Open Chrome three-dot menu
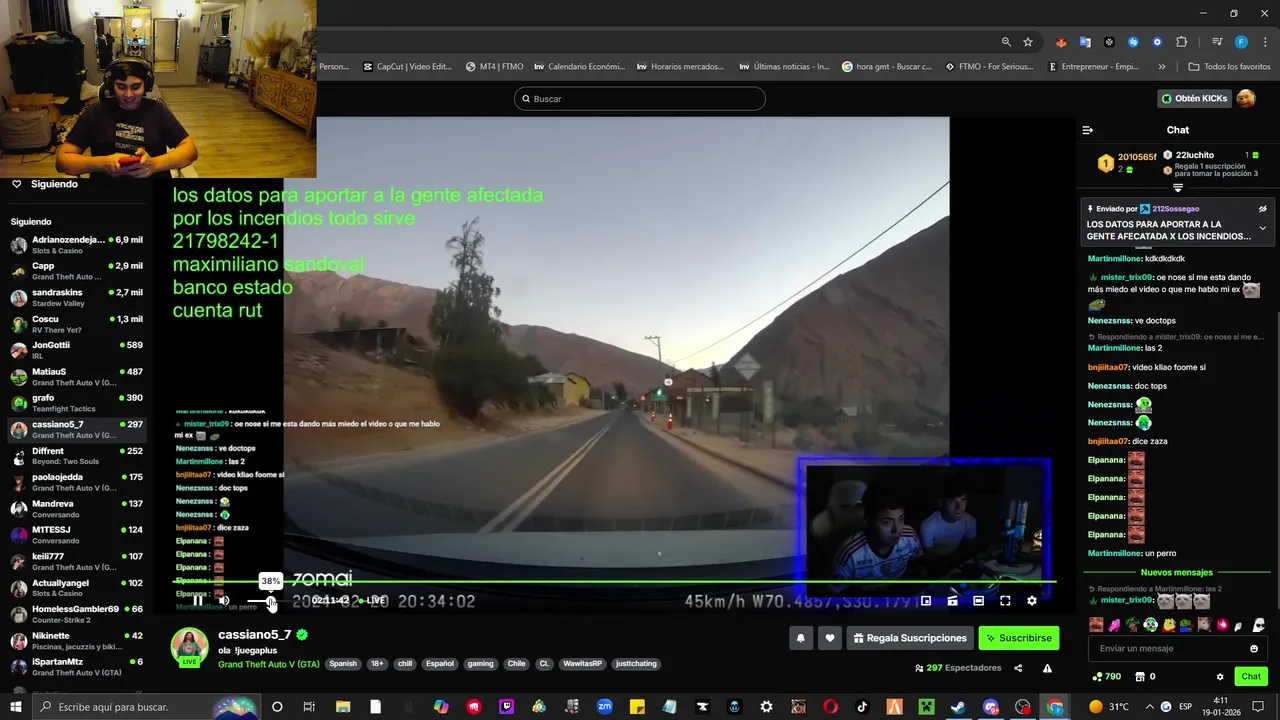Image resolution: width=1280 pixels, height=720 pixels. [1263, 42]
